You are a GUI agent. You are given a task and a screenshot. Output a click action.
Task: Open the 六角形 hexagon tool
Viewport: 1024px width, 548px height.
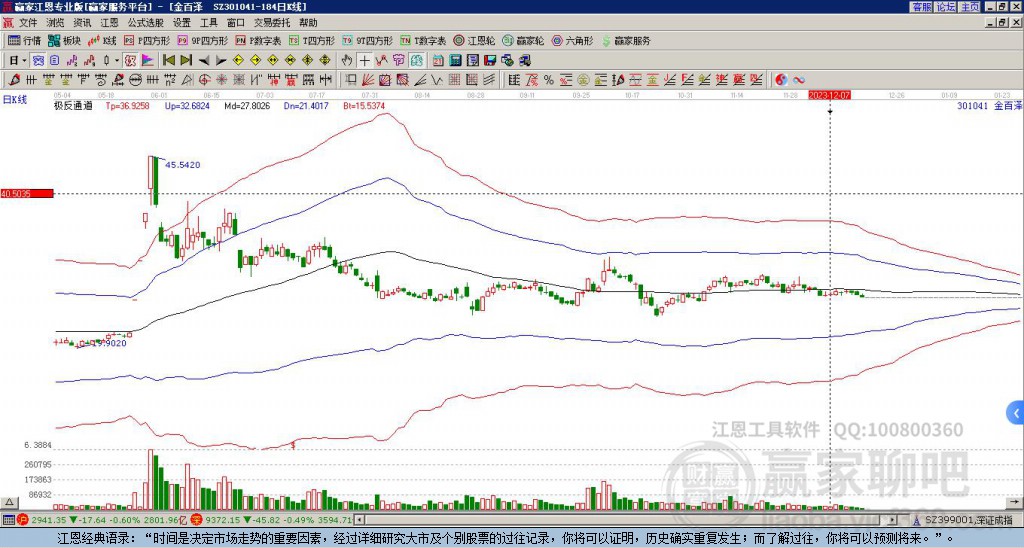click(x=573, y=40)
